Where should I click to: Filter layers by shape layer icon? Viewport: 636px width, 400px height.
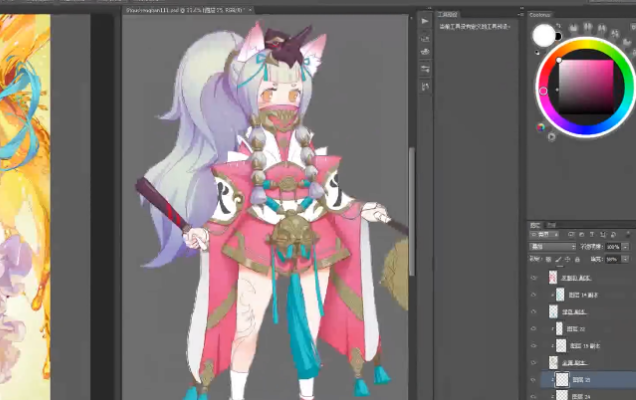(x=603, y=234)
